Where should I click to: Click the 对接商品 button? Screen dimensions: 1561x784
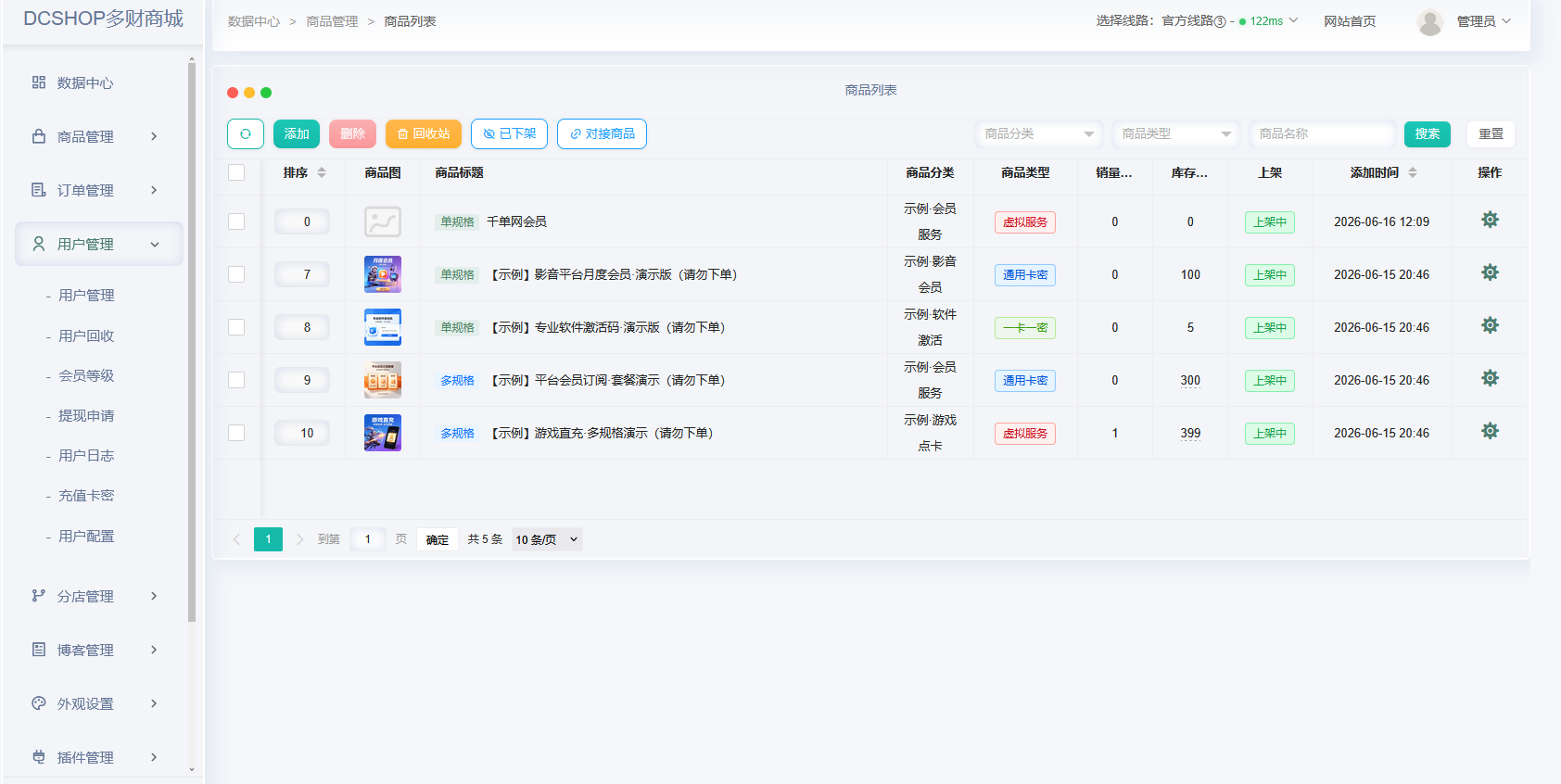click(602, 133)
